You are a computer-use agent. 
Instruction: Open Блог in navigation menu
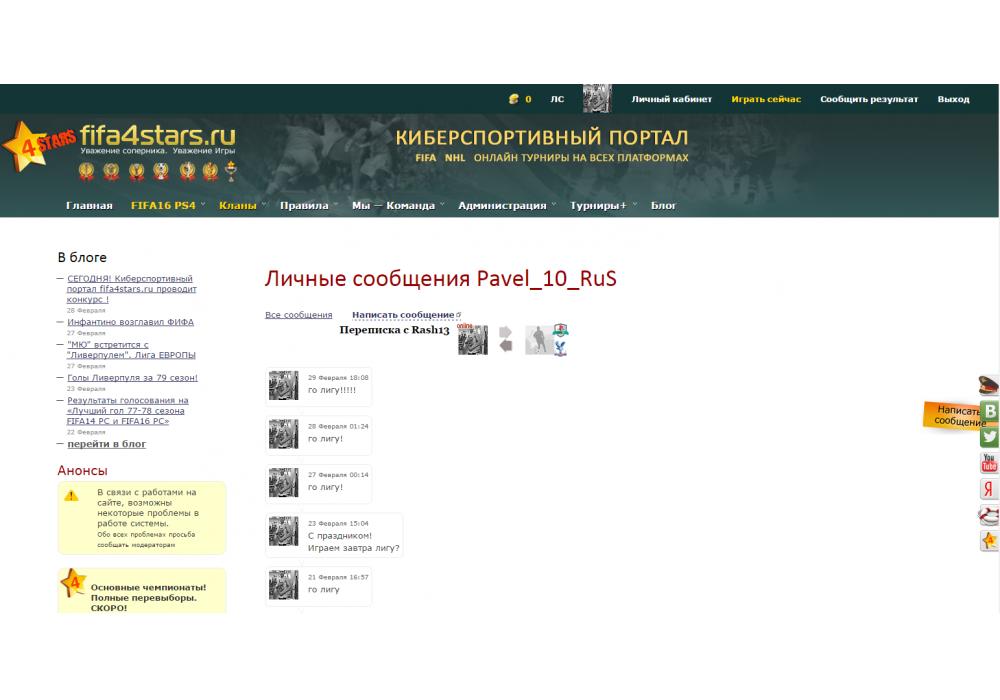coord(663,205)
